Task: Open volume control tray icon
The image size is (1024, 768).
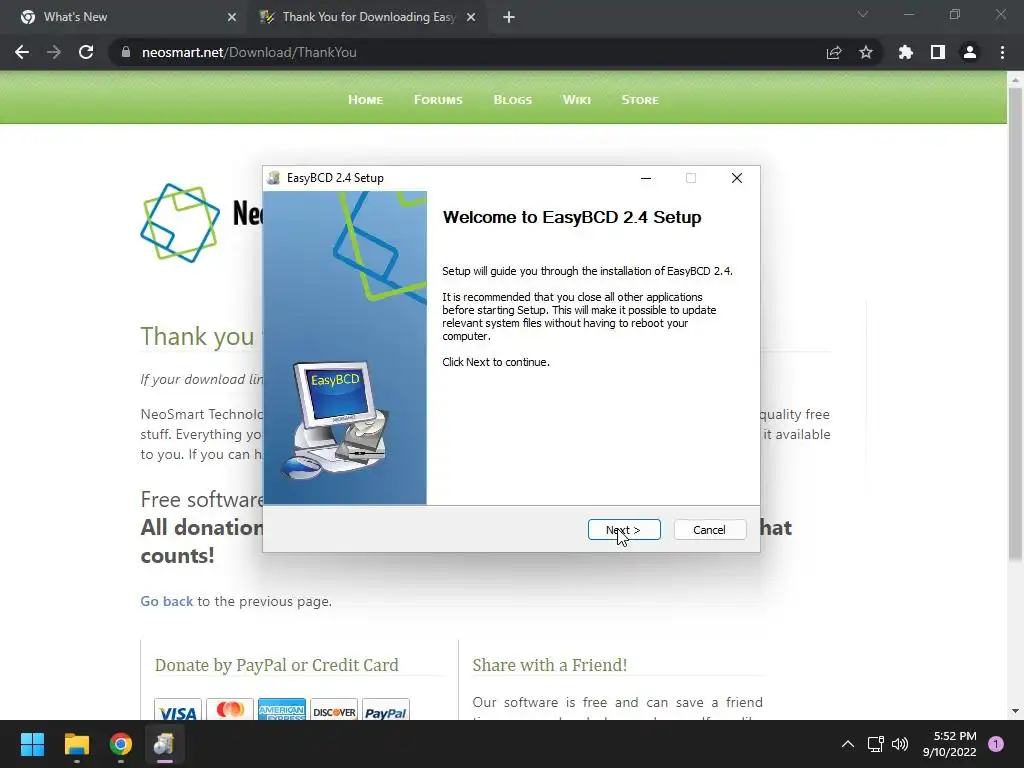Action: [900, 744]
